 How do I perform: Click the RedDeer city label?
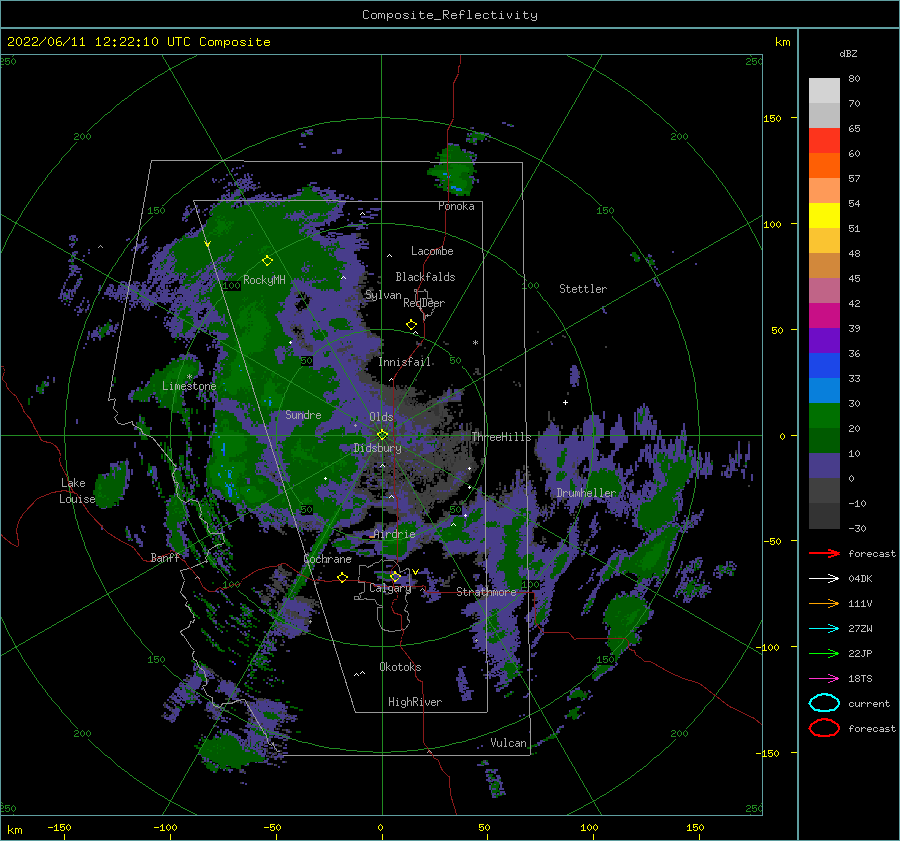(424, 303)
